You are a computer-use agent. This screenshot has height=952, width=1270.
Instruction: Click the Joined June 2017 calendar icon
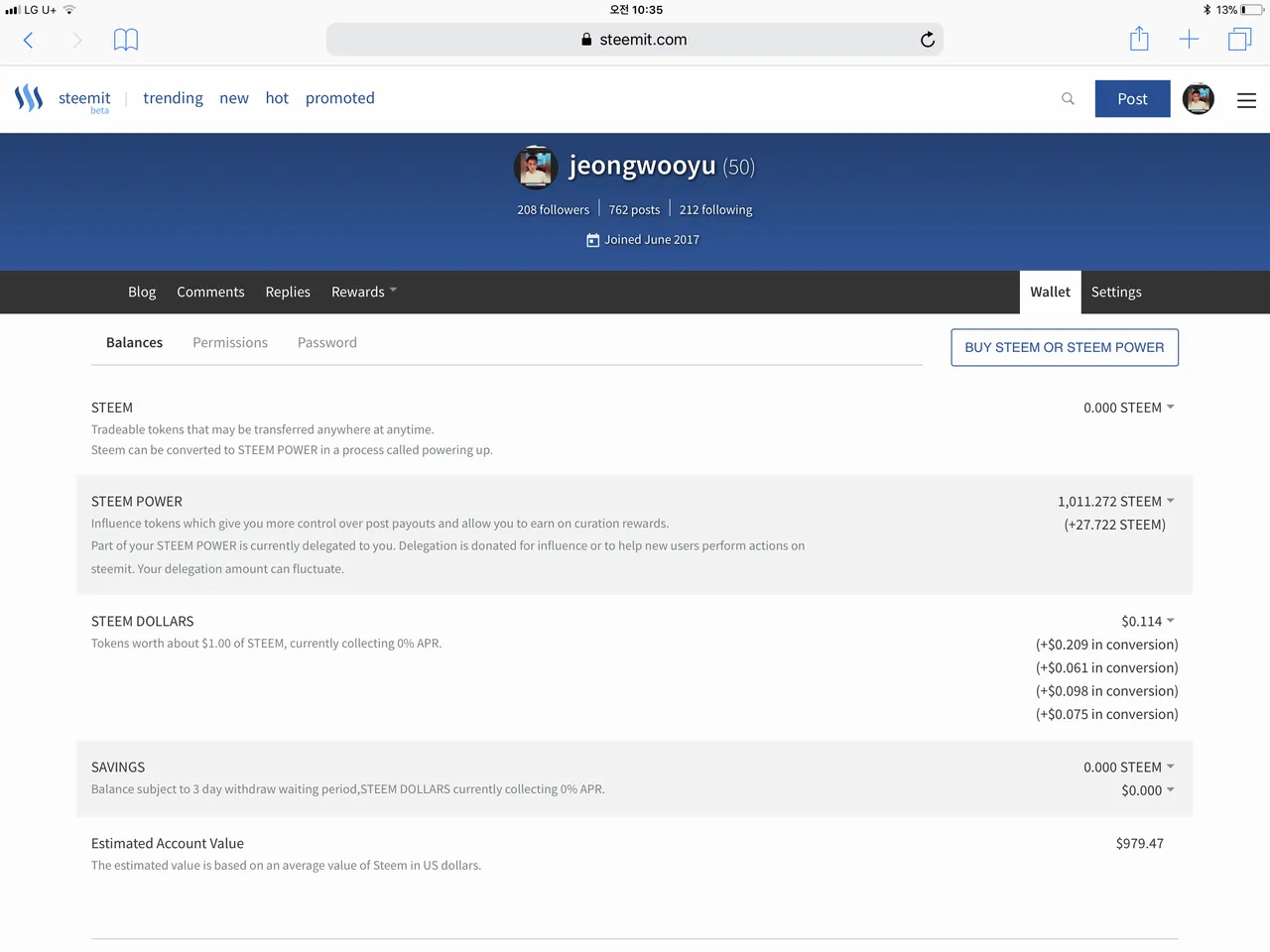point(592,240)
